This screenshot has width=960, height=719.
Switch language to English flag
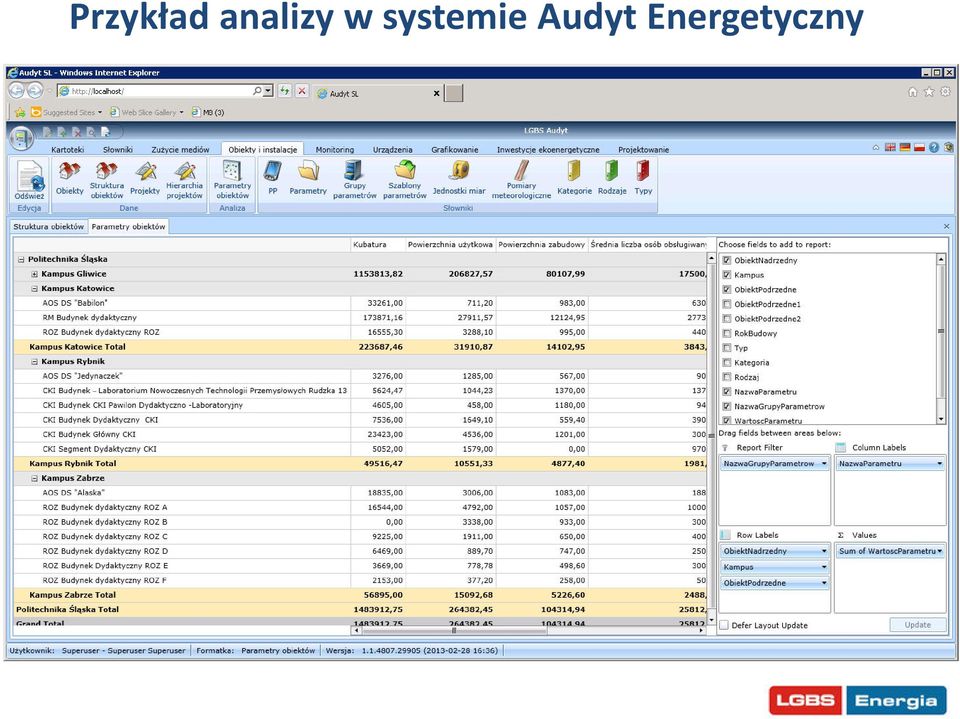tap(890, 148)
